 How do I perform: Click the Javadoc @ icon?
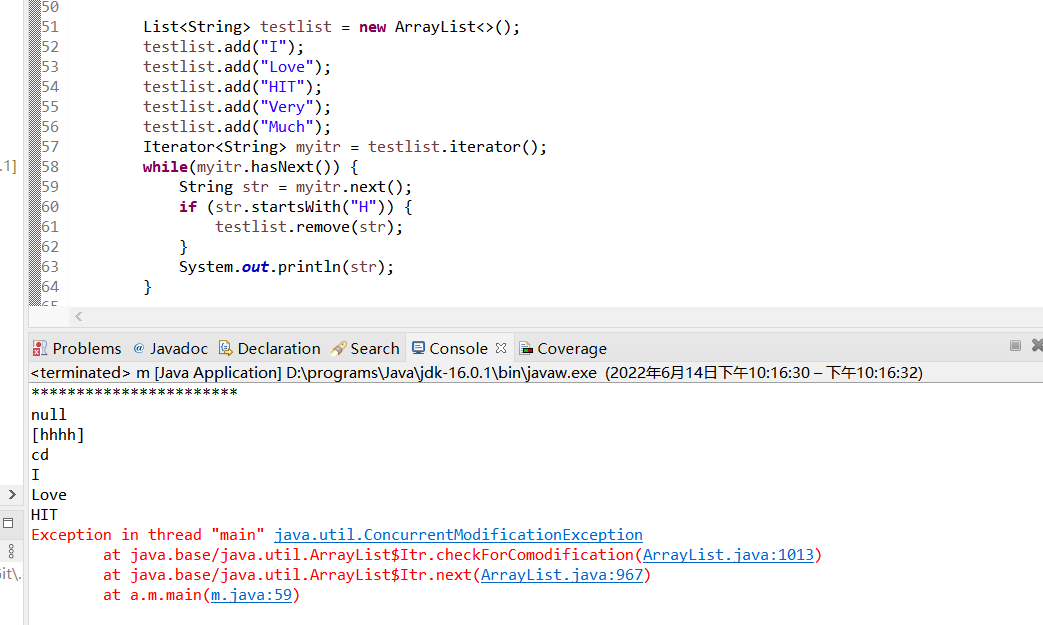tap(139, 348)
